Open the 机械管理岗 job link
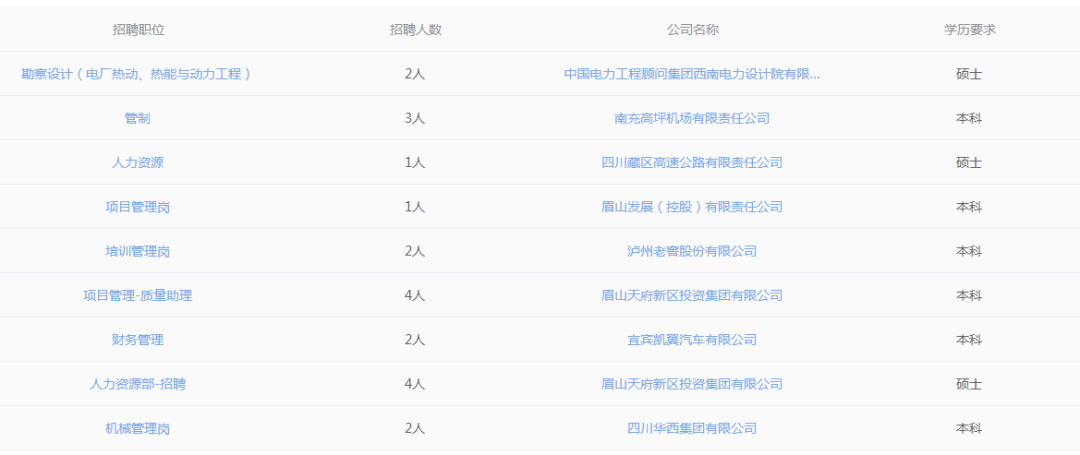This screenshot has height=455, width=1080. 137,428
